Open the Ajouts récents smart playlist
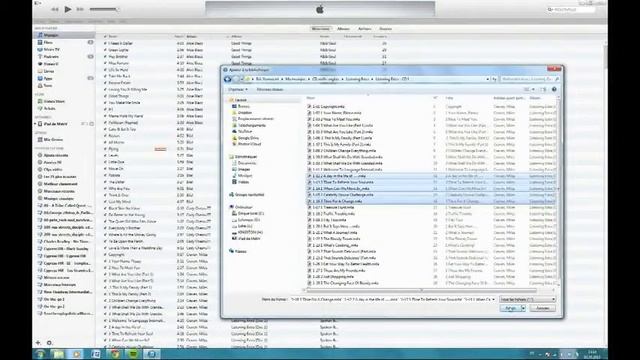This screenshot has width=640, height=360. [x=56, y=155]
